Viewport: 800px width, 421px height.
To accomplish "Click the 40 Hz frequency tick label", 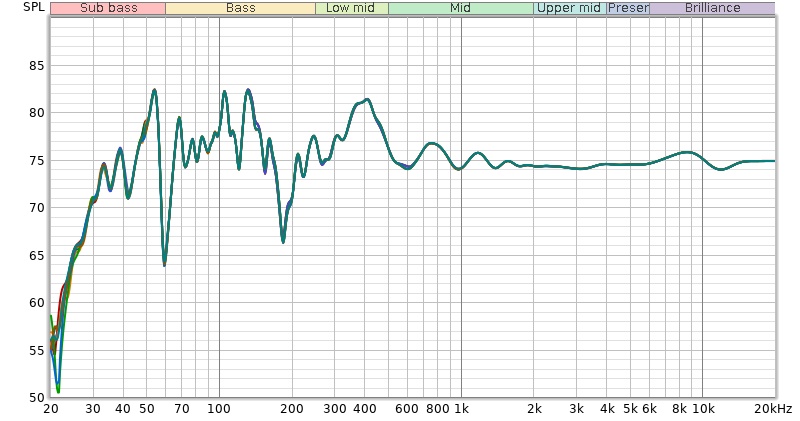I will click(x=123, y=409).
